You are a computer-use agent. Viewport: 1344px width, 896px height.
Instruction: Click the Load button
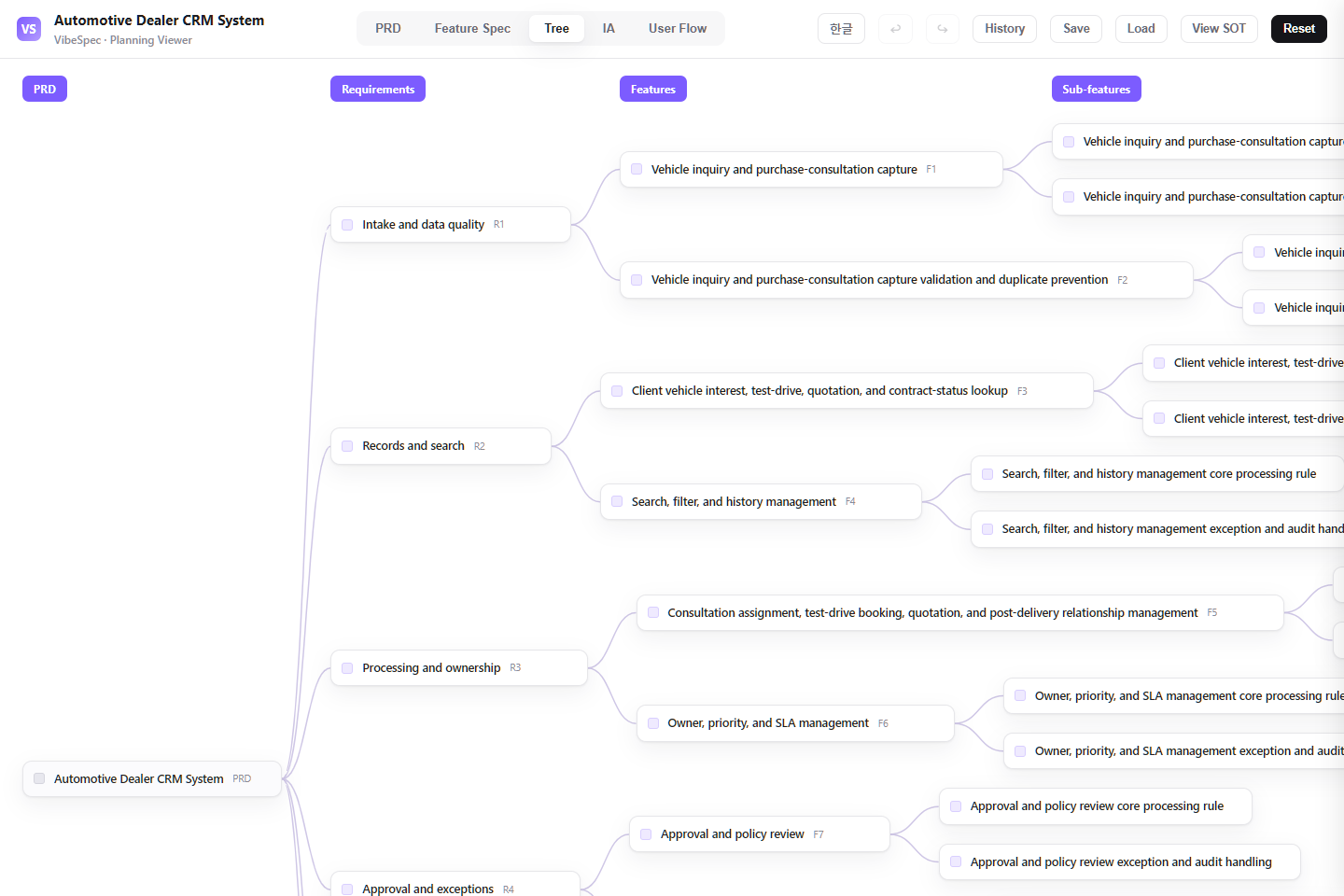click(x=1141, y=29)
